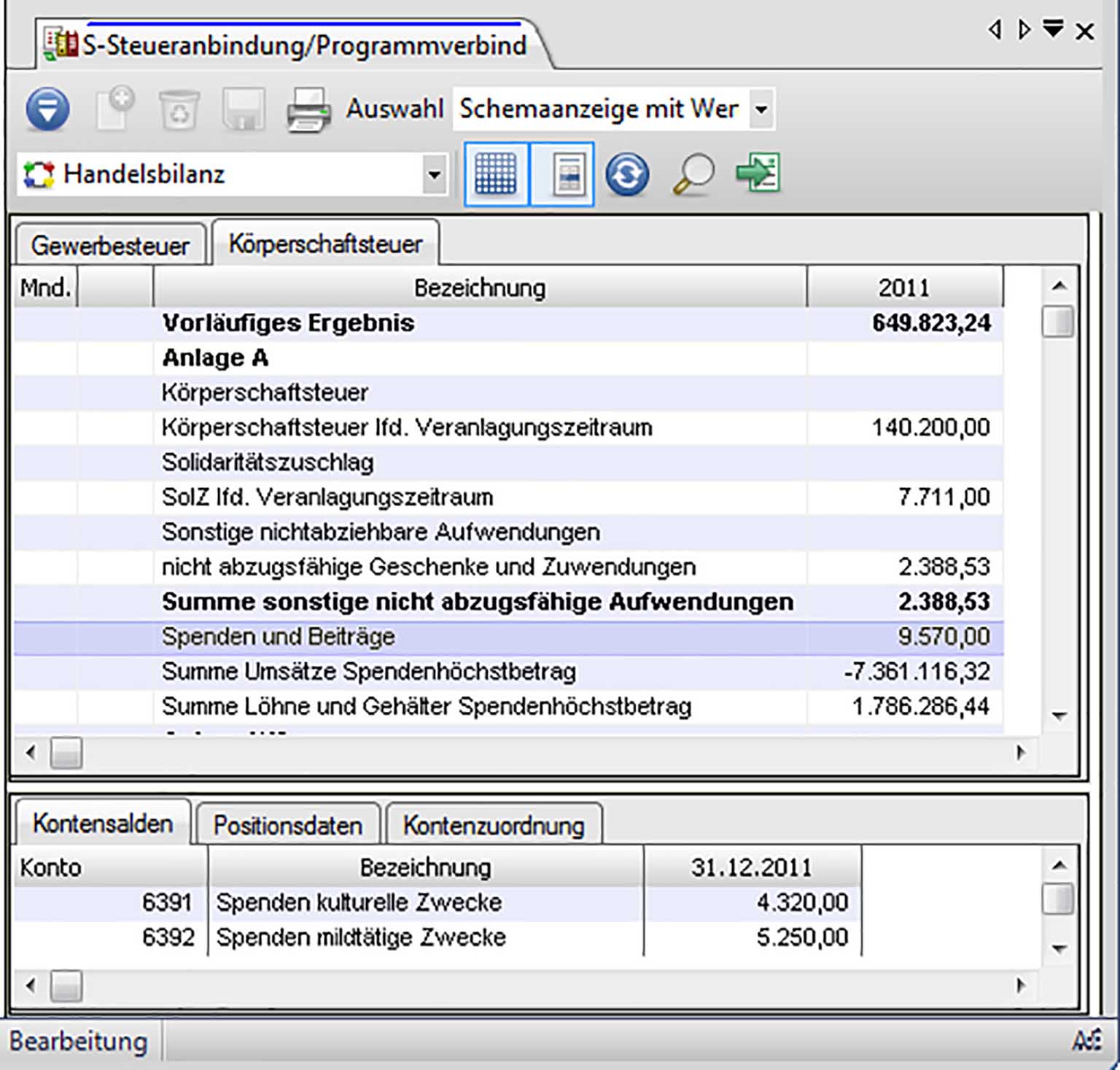
Task: Open the tab list dropdown triangle
Action: 1053,29
